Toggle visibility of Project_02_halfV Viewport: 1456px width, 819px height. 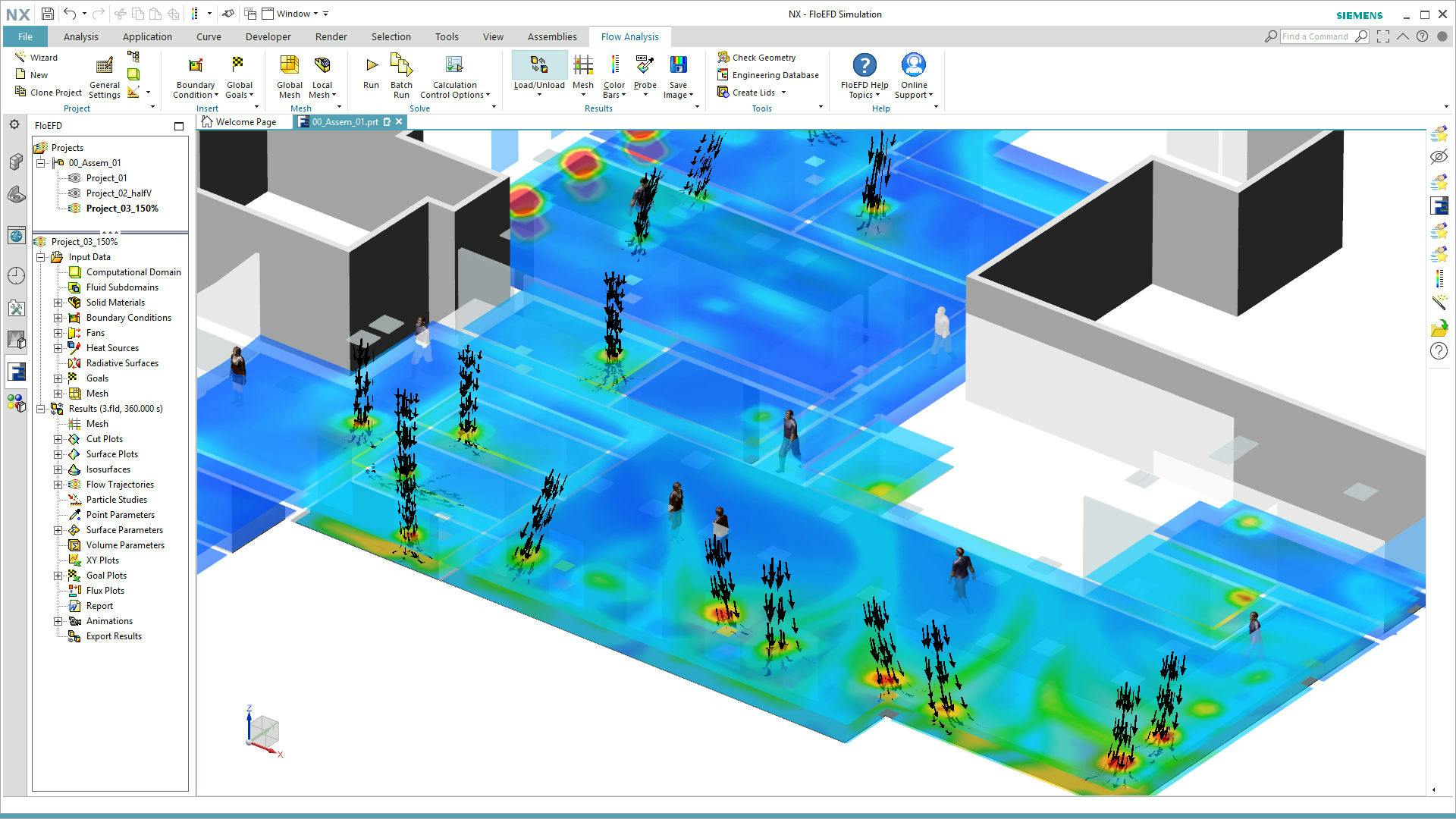click(74, 193)
